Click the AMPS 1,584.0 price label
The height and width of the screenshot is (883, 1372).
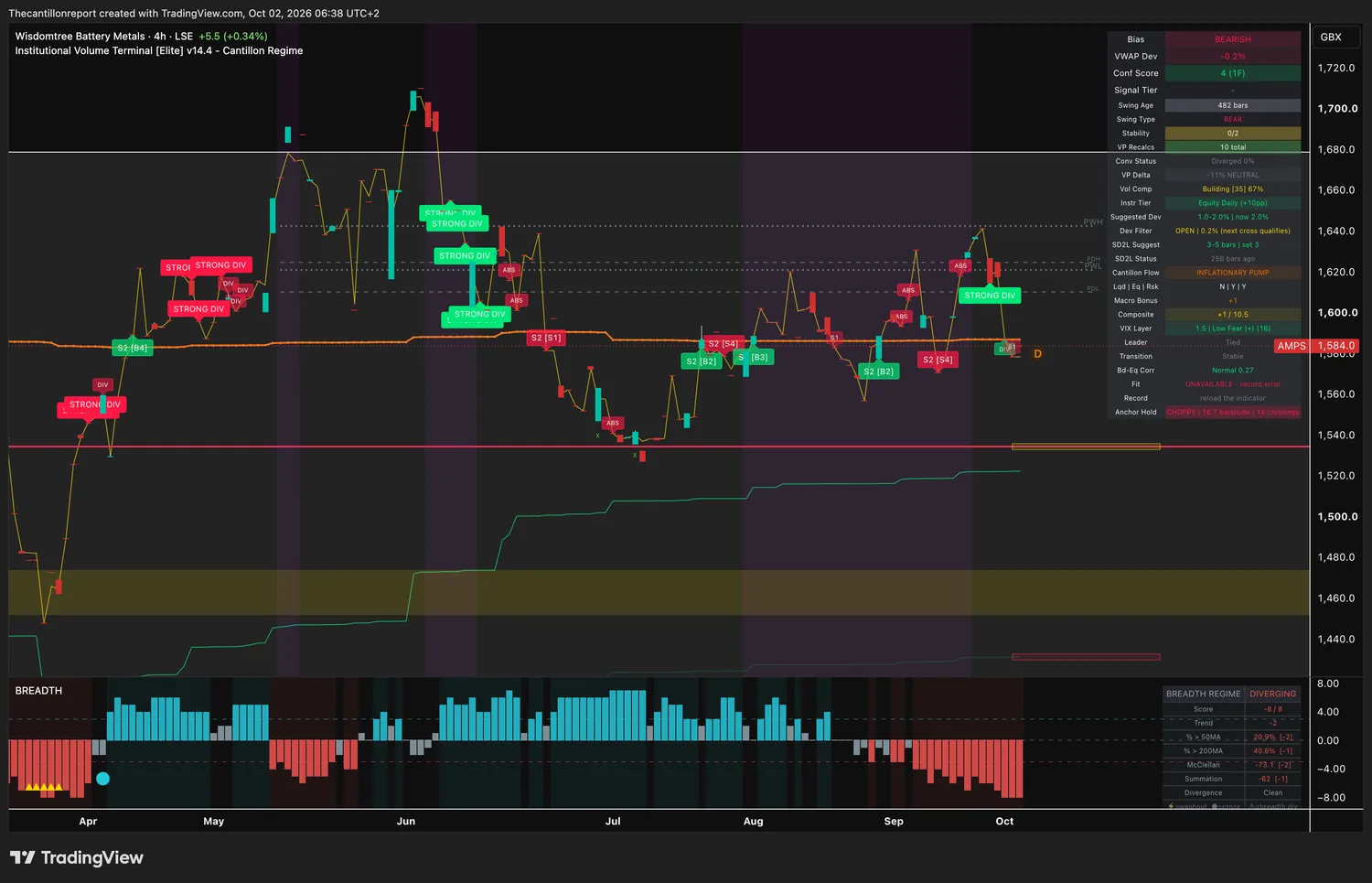(x=1317, y=346)
